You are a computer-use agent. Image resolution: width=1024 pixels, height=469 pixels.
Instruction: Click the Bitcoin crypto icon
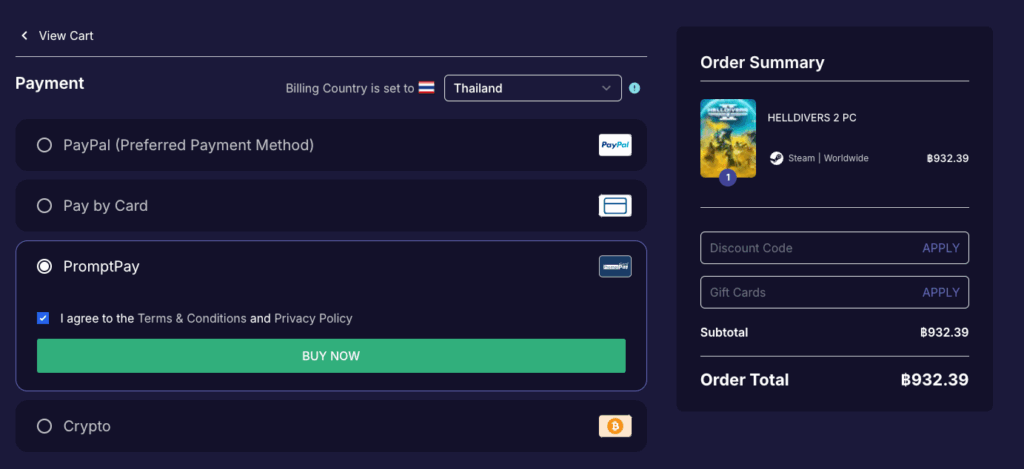click(x=615, y=427)
